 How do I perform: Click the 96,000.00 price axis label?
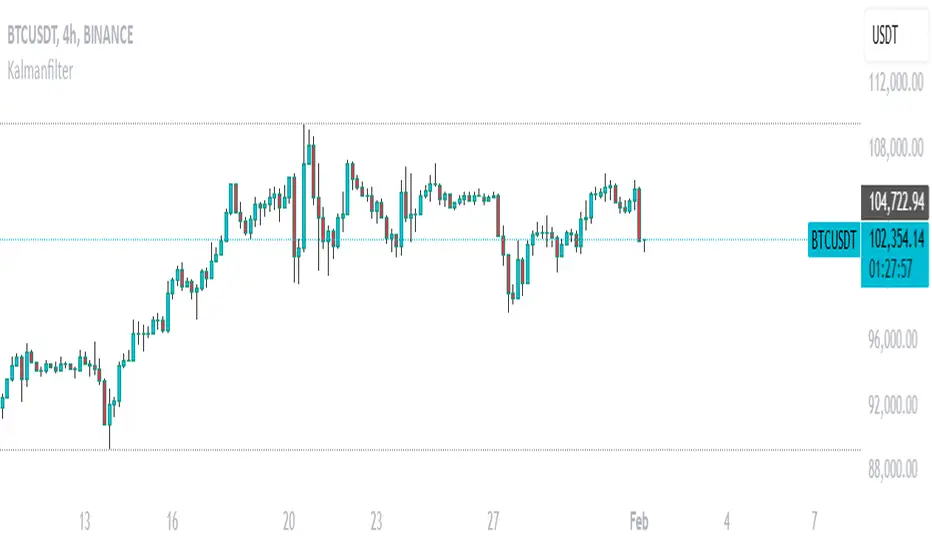coord(895,341)
